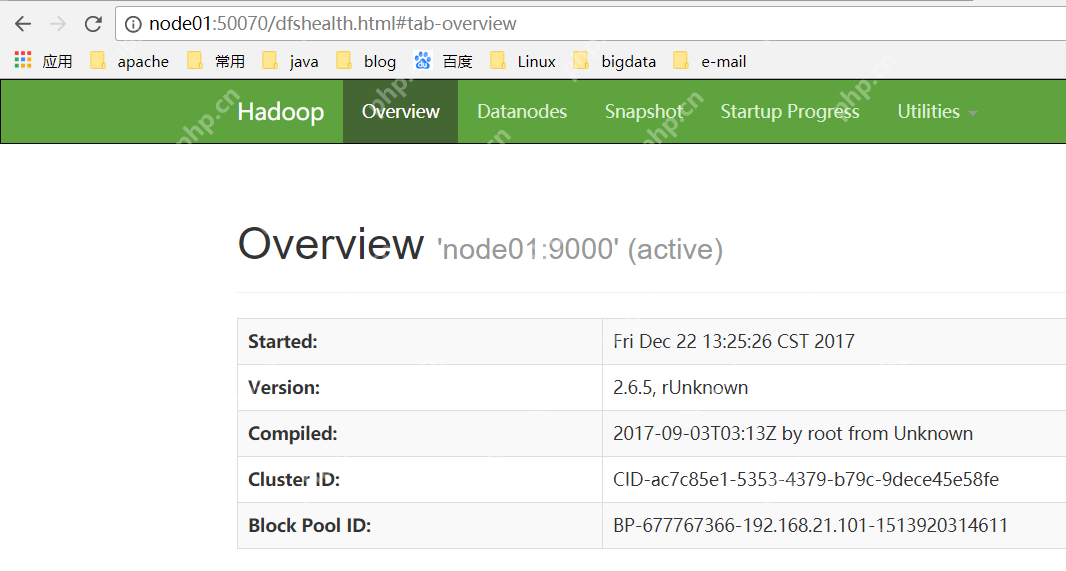Click the Cluster ID: row label
The image size is (1066, 571).
(x=294, y=480)
